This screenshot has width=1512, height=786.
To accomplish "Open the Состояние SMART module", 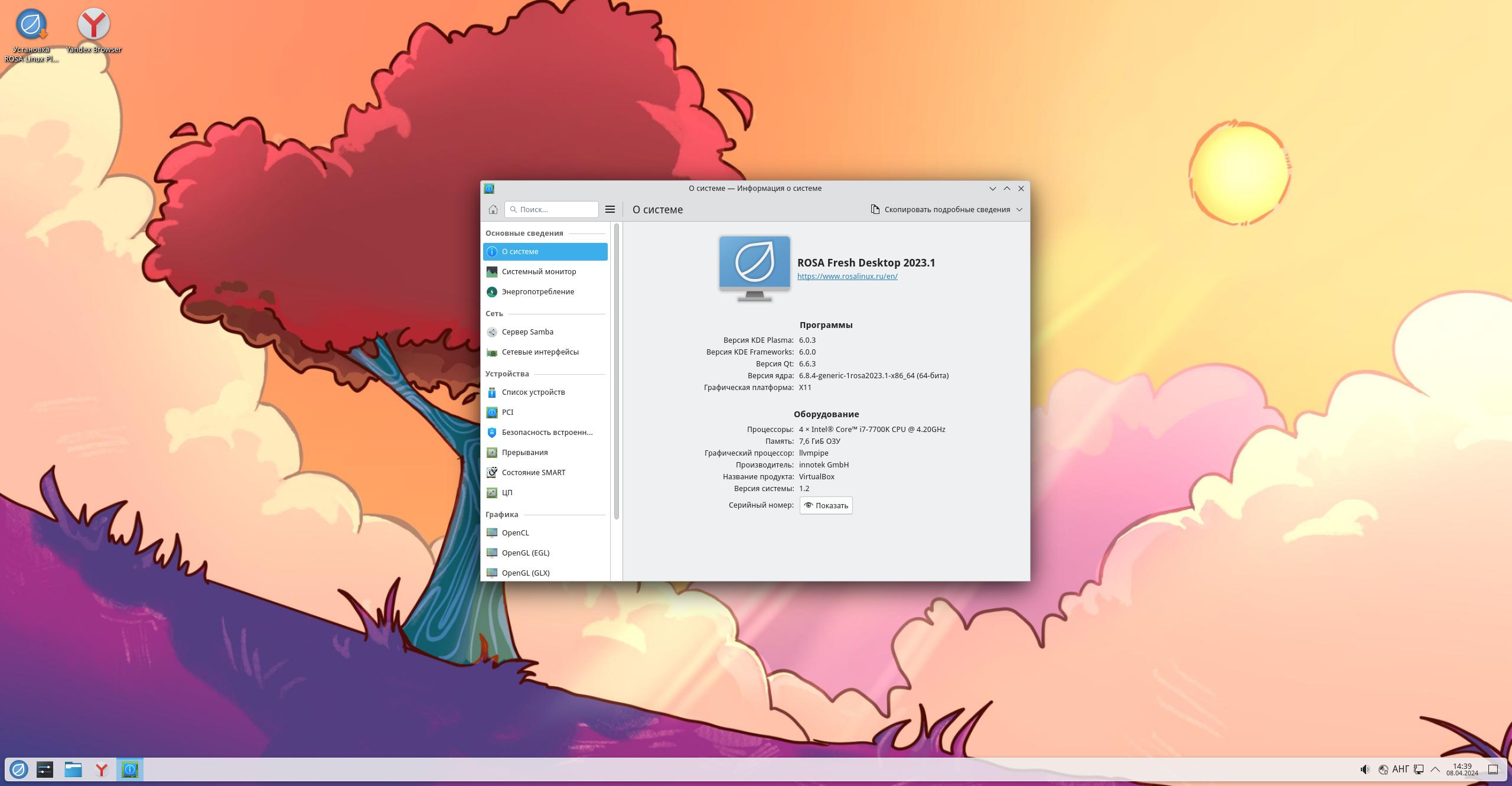I will 533,472.
